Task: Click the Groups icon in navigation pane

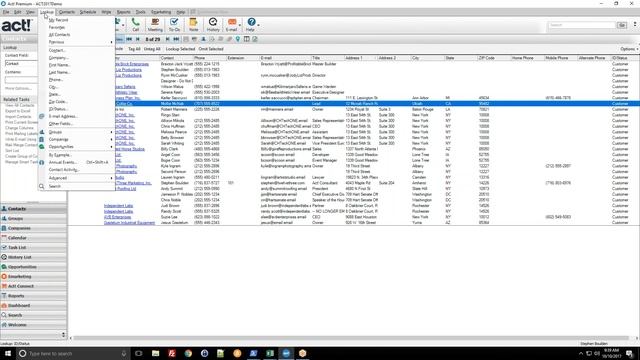Action: [4, 218]
